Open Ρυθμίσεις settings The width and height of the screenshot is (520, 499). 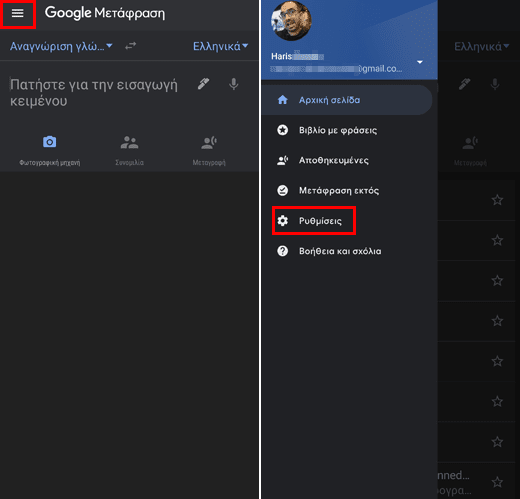[x=314, y=221]
